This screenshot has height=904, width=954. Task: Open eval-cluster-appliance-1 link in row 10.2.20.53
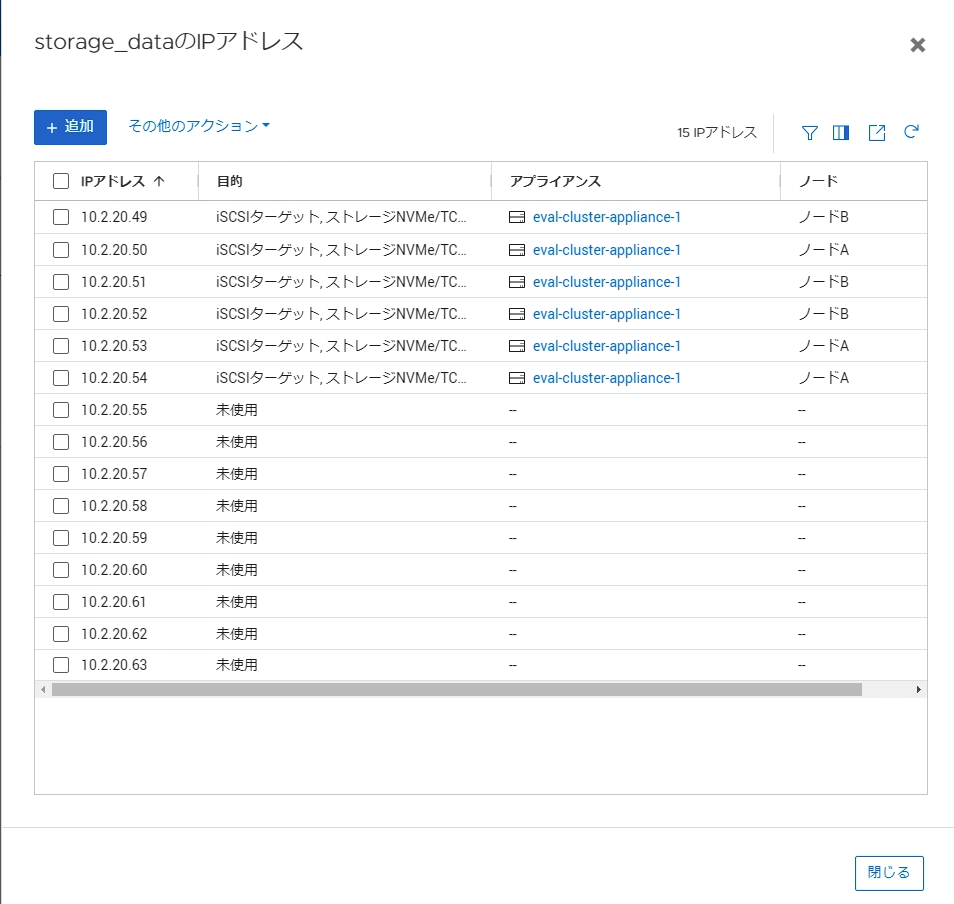coord(604,345)
